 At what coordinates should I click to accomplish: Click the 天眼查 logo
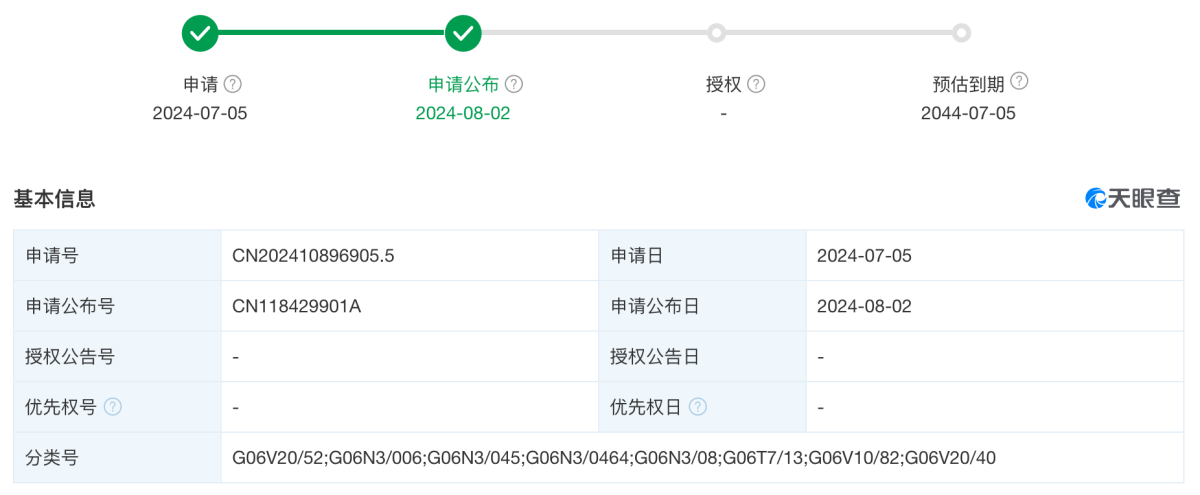coord(1133,198)
